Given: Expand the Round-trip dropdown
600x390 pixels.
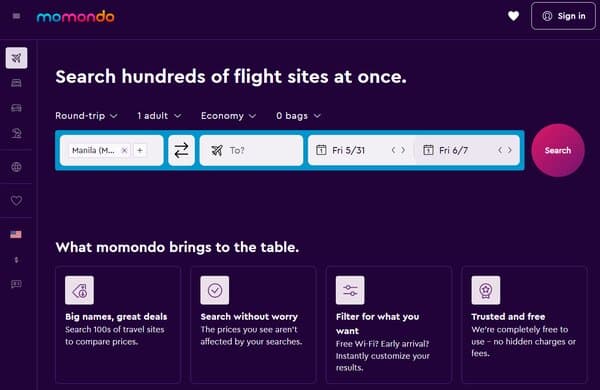Looking at the screenshot, I should (86, 116).
